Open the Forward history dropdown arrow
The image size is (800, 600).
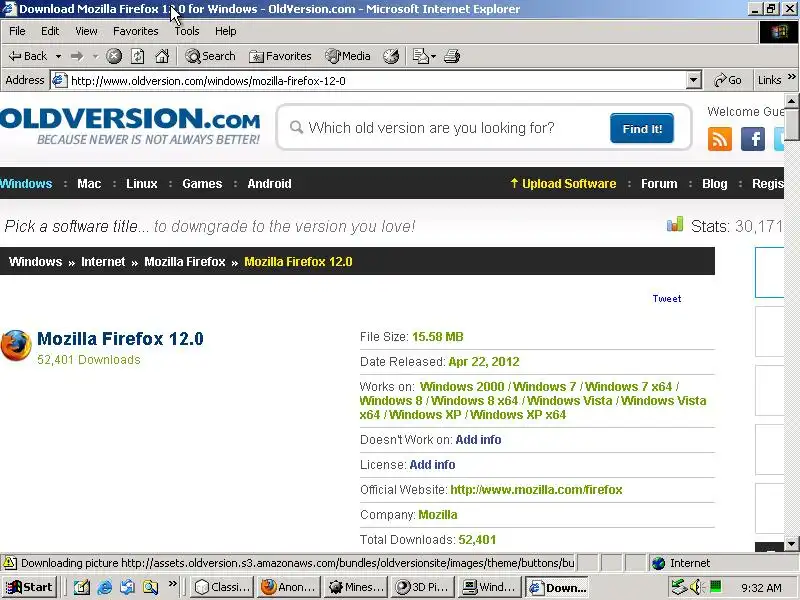95,56
